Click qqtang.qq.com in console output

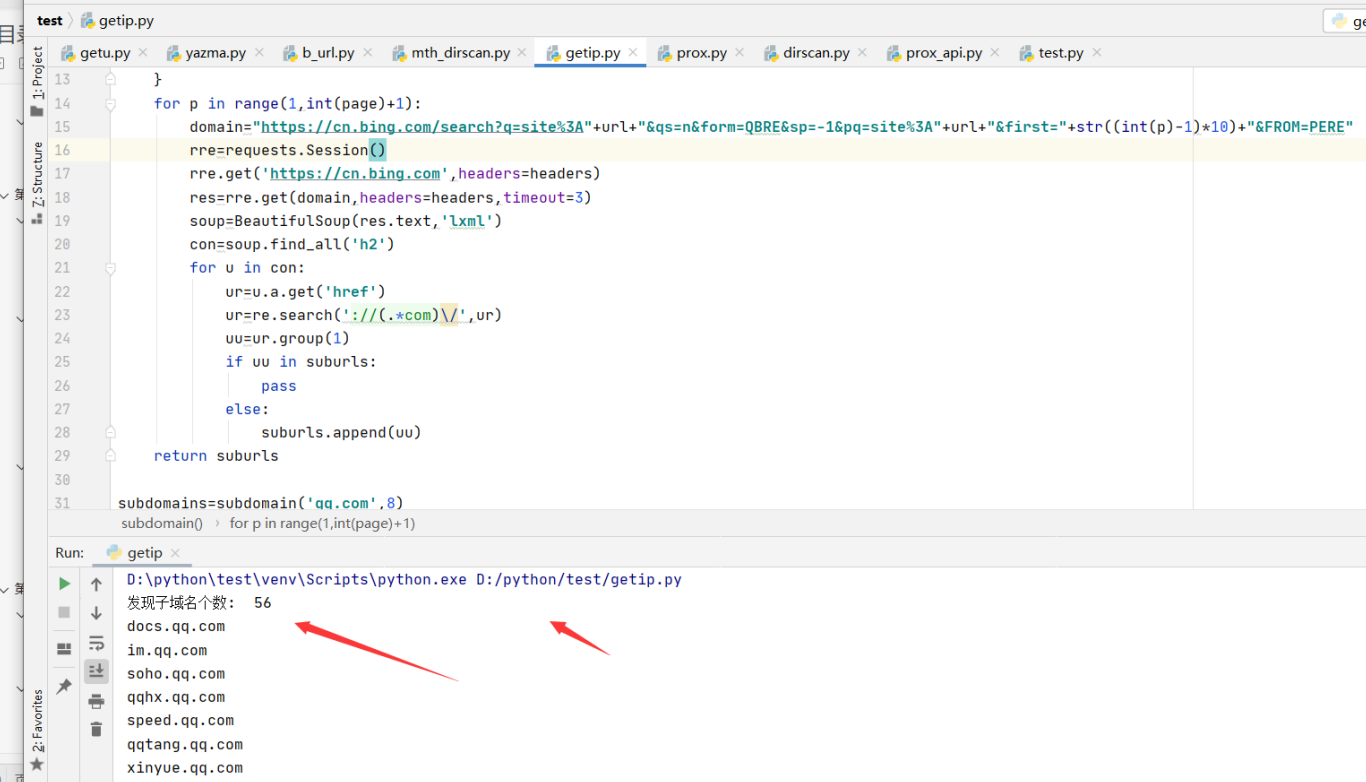coord(185,745)
